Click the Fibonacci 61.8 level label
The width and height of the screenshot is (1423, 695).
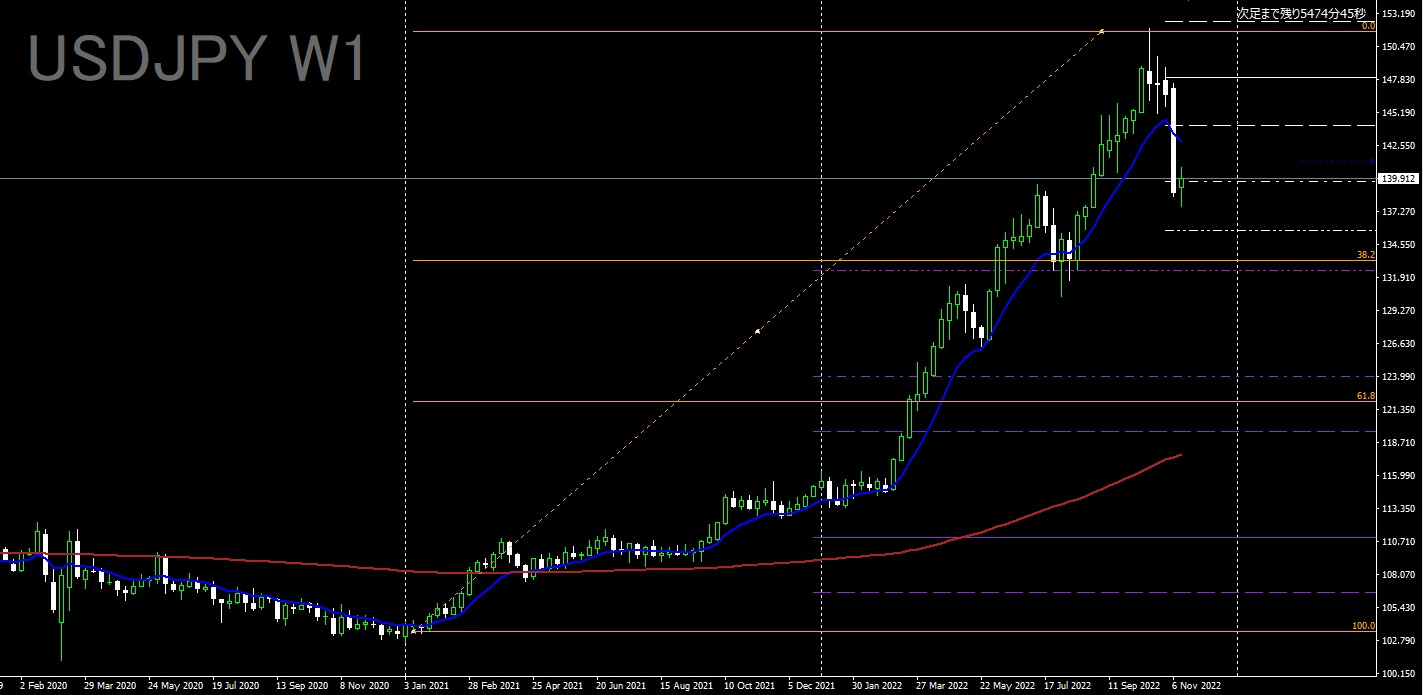pyautogui.click(x=1366, y=396)
